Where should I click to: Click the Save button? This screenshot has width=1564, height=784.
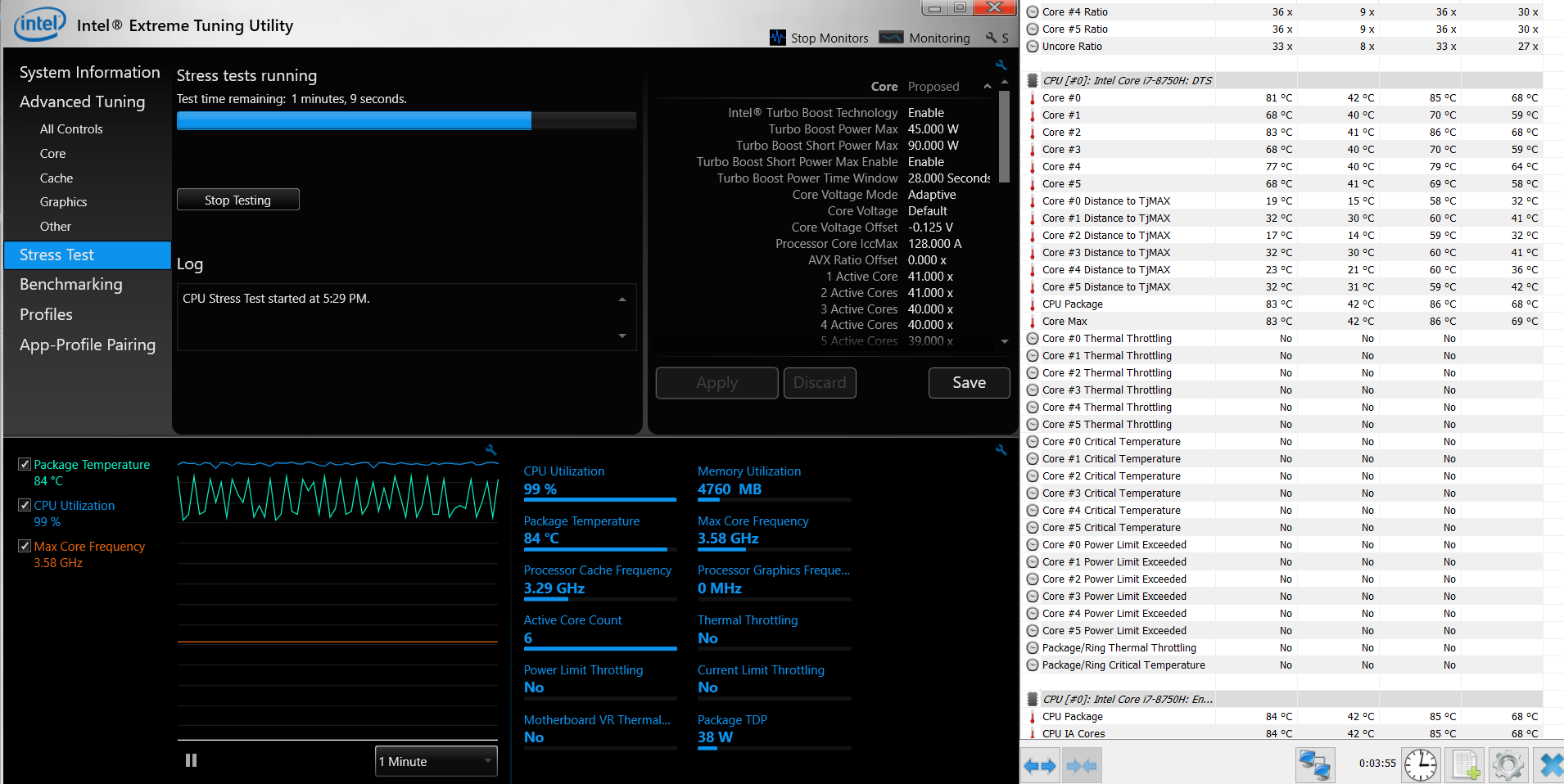click(x=970, y=382)
